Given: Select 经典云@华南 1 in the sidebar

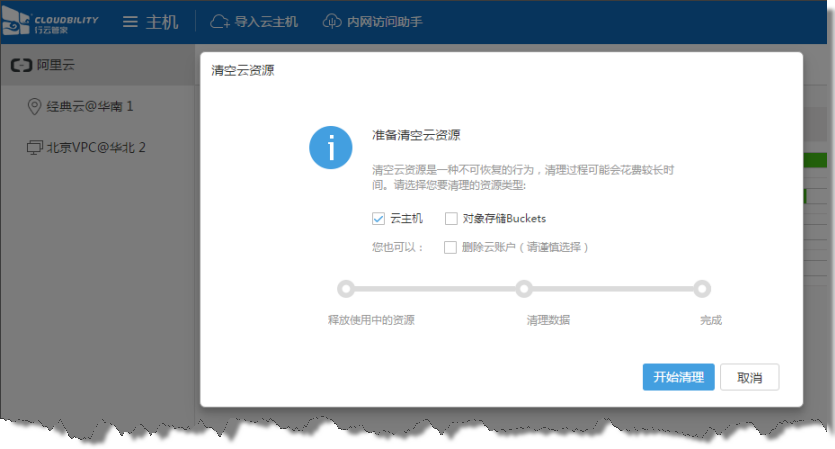Looking at the screenshot, I should click(90, 106).
